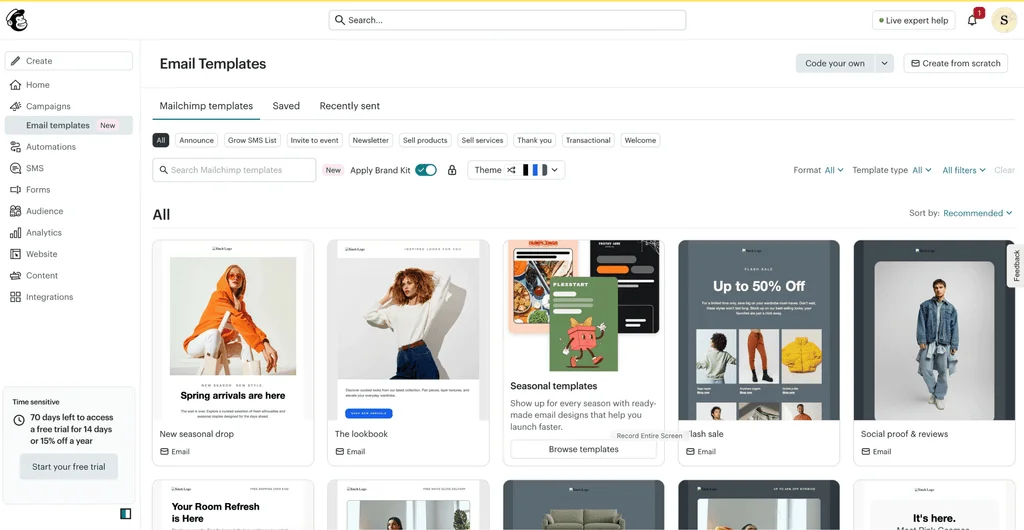Click Create from scratch button

coord(955,63)
